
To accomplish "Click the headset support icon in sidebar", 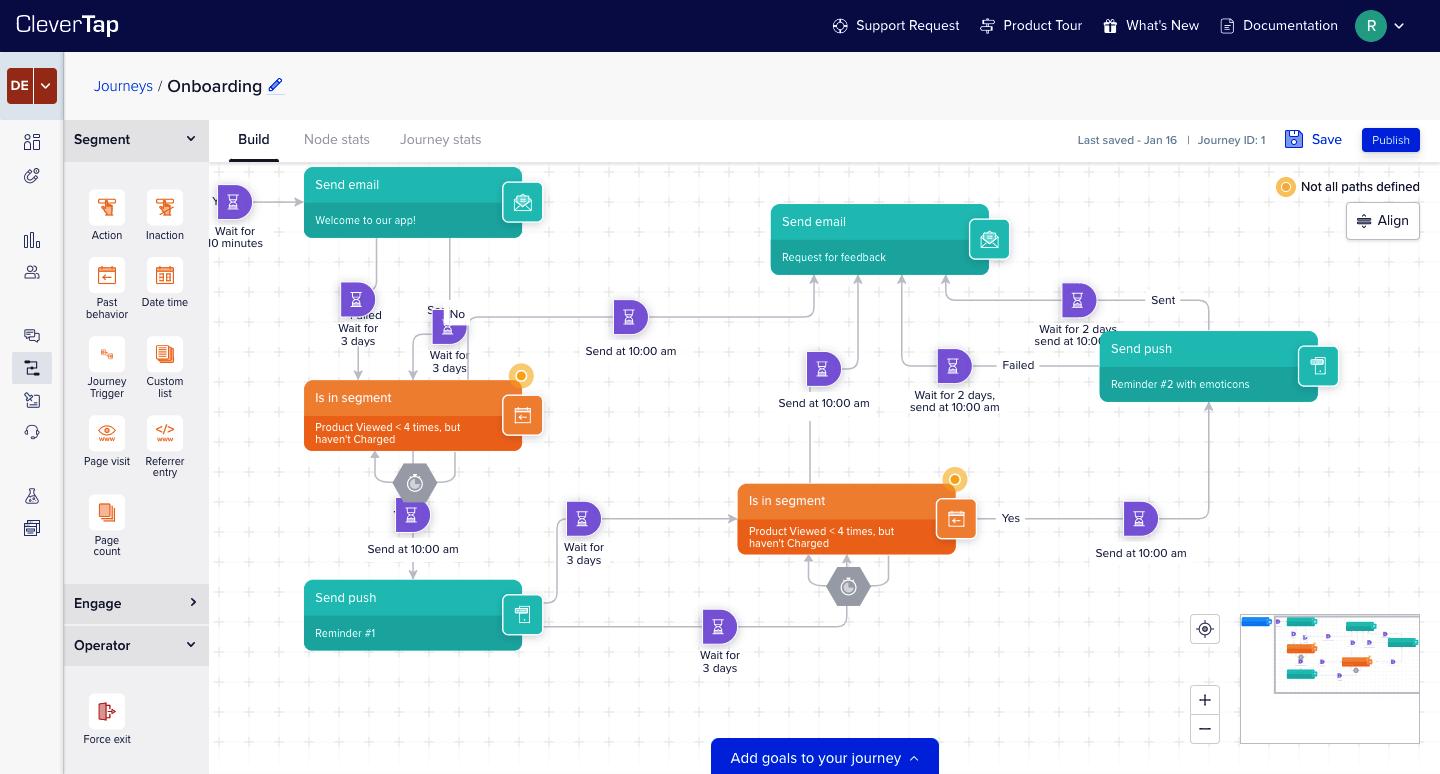I will click(x=32, y=432).
